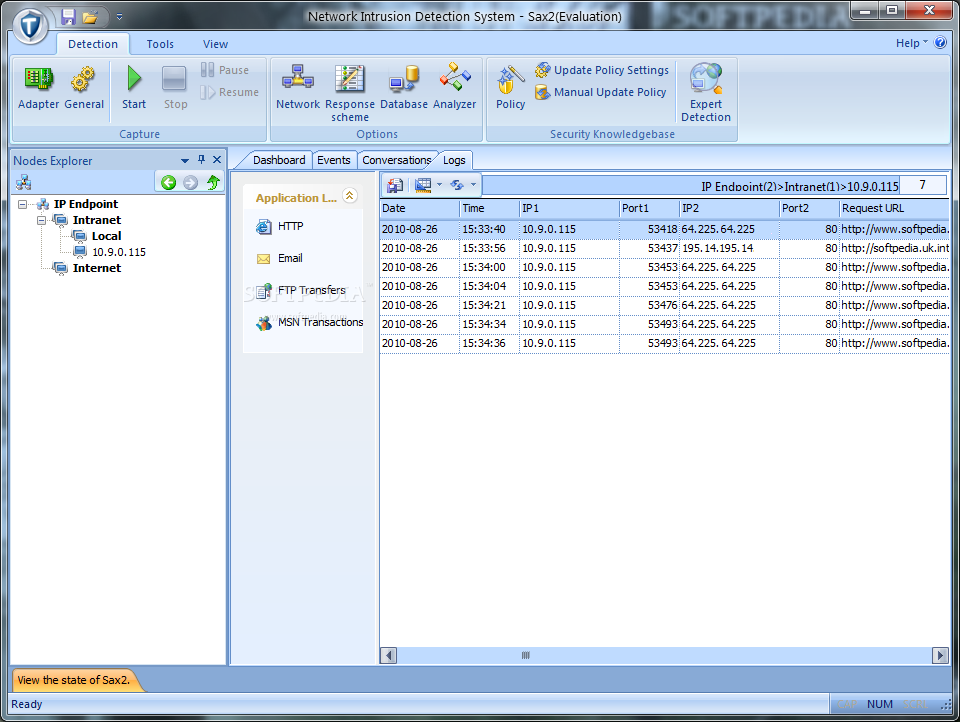Open Analyzer options
Viewport: 960px width, 722px height.
click(454, 88)
